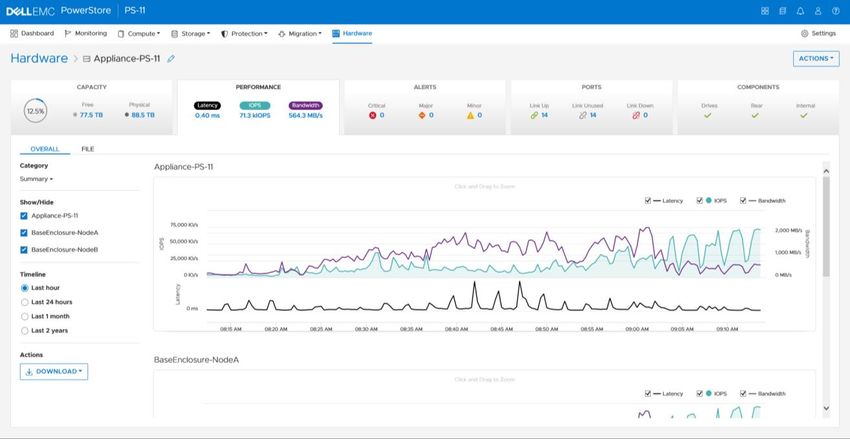Open the ALERTS card

424,107
